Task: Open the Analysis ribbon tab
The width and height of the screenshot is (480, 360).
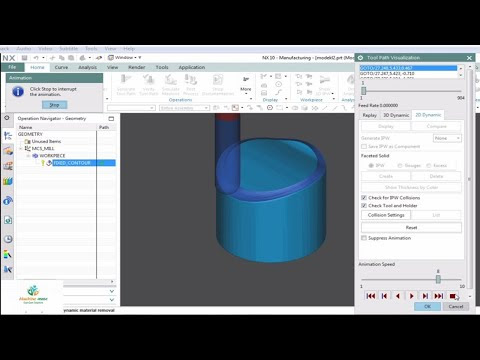Action: pos(87,67)
